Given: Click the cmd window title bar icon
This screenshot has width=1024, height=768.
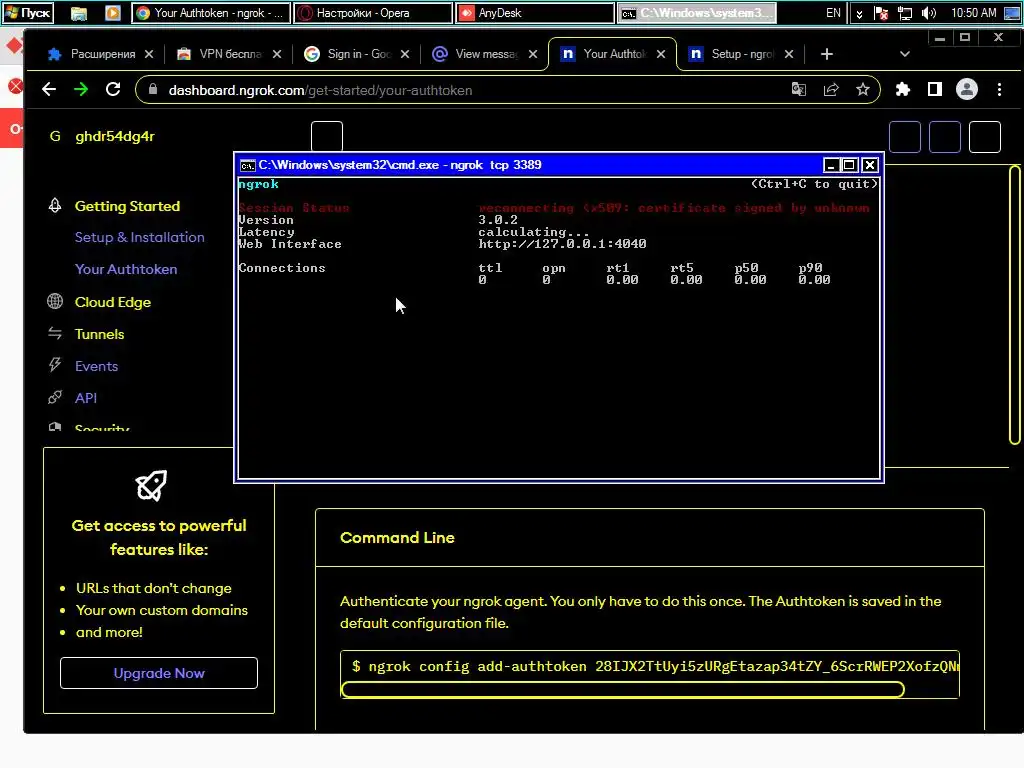Looking at the screenshot, I should pos(248,165).
